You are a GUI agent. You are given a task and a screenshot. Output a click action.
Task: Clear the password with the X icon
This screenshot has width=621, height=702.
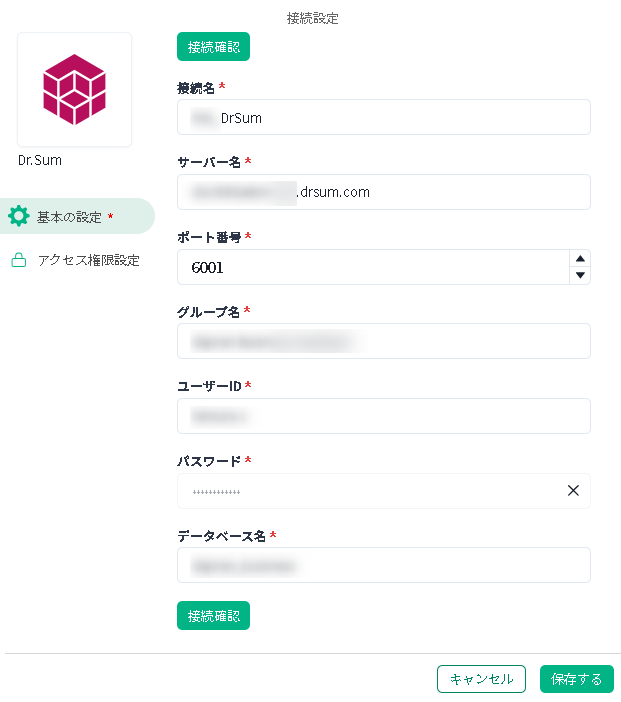point(573,491)
